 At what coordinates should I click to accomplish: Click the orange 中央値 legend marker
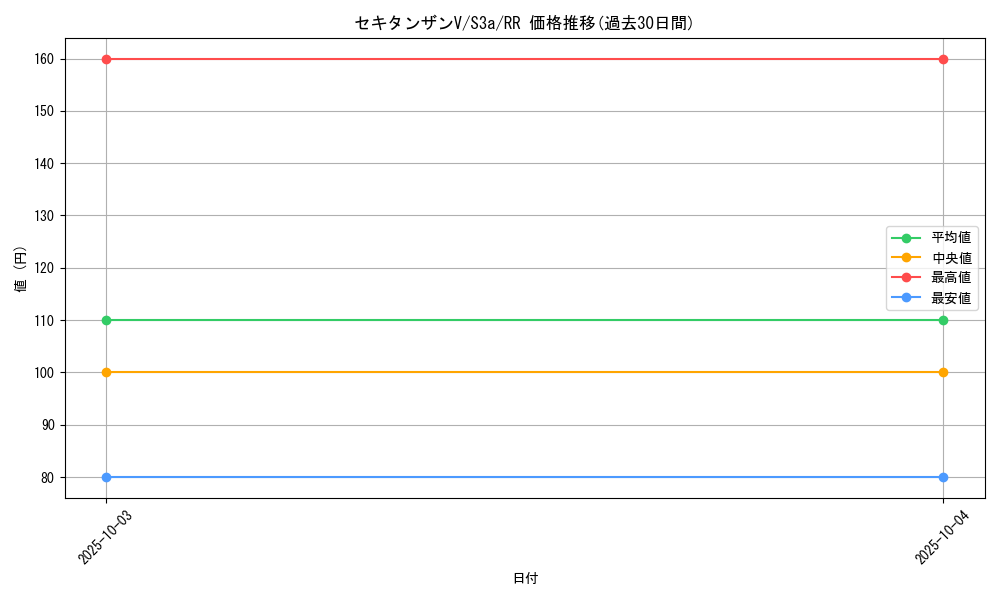(907, 258)
